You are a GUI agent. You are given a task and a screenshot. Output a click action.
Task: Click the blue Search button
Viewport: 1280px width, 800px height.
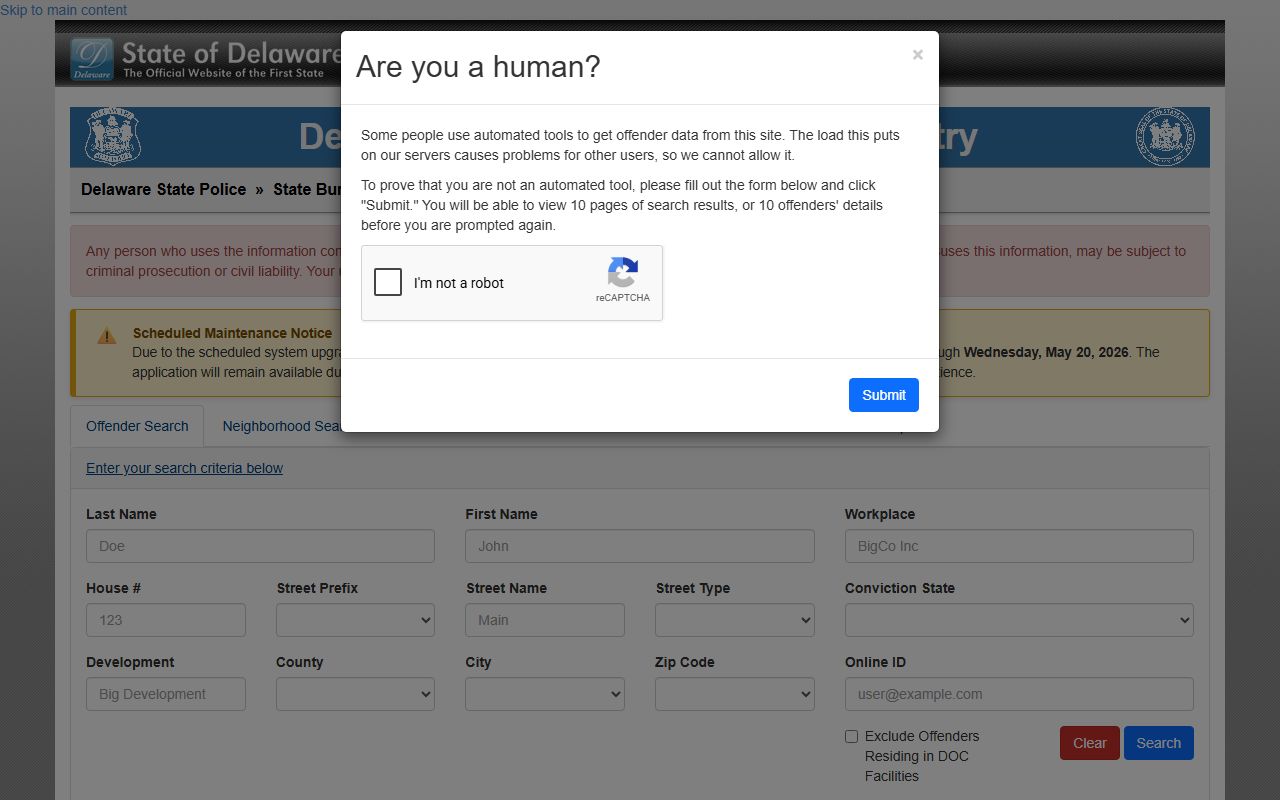(1159, 743)
